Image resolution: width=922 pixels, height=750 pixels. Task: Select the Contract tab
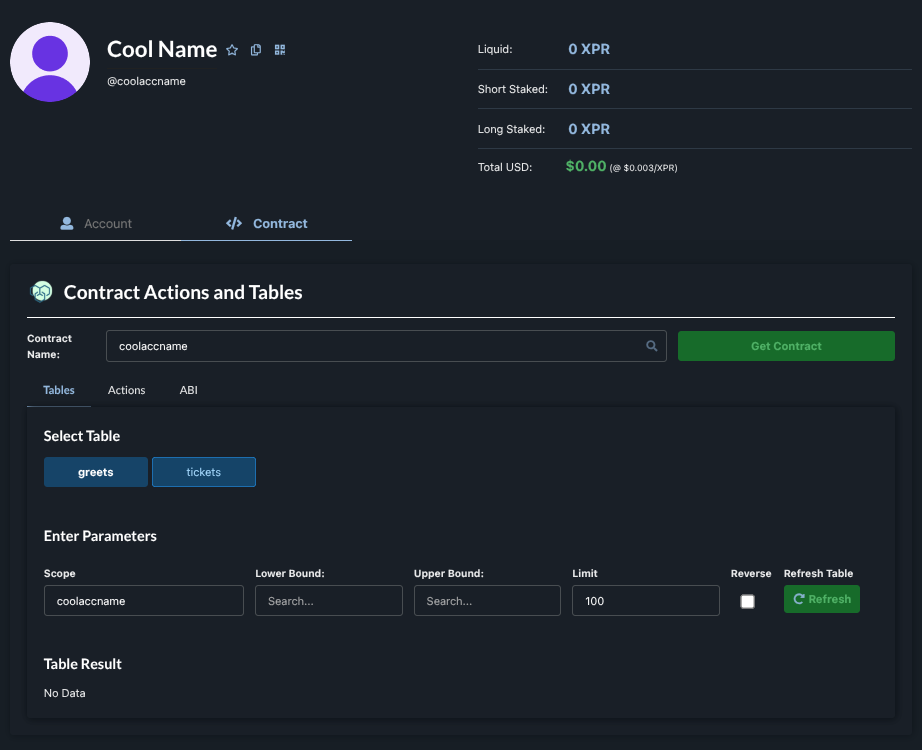click(267, 224)
